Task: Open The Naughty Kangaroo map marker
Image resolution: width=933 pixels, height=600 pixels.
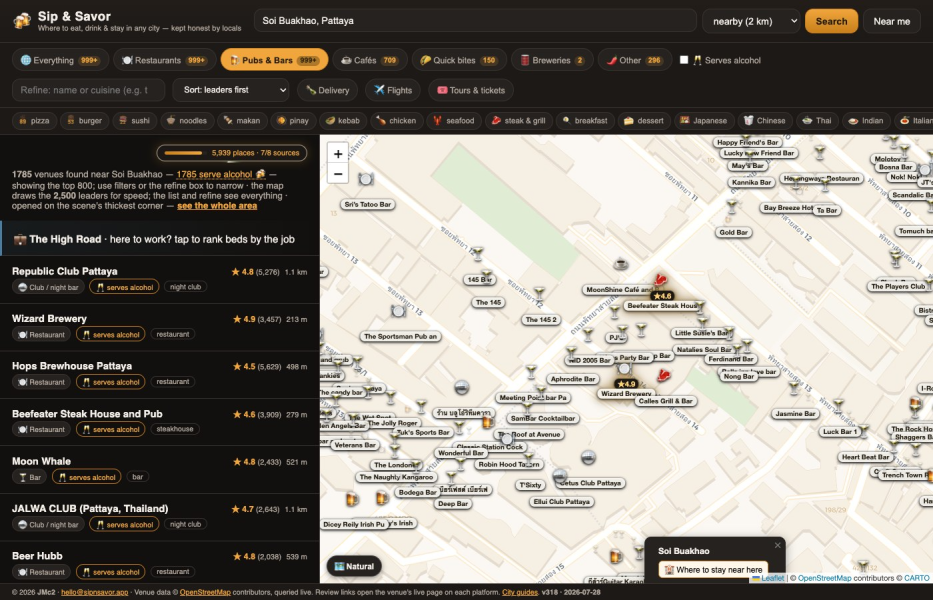Action: [396, 477]
